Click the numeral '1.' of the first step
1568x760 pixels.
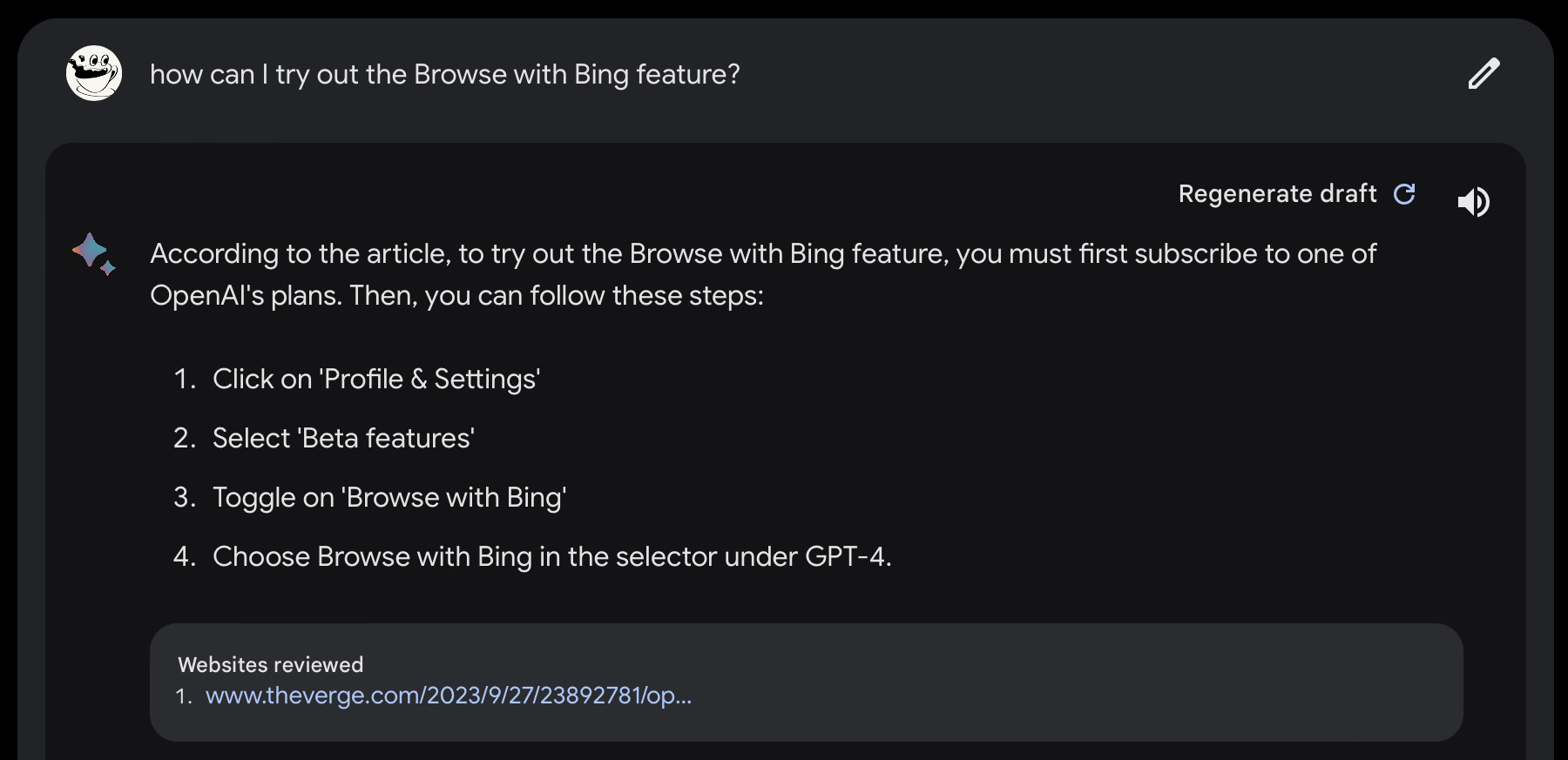point(185,379)
